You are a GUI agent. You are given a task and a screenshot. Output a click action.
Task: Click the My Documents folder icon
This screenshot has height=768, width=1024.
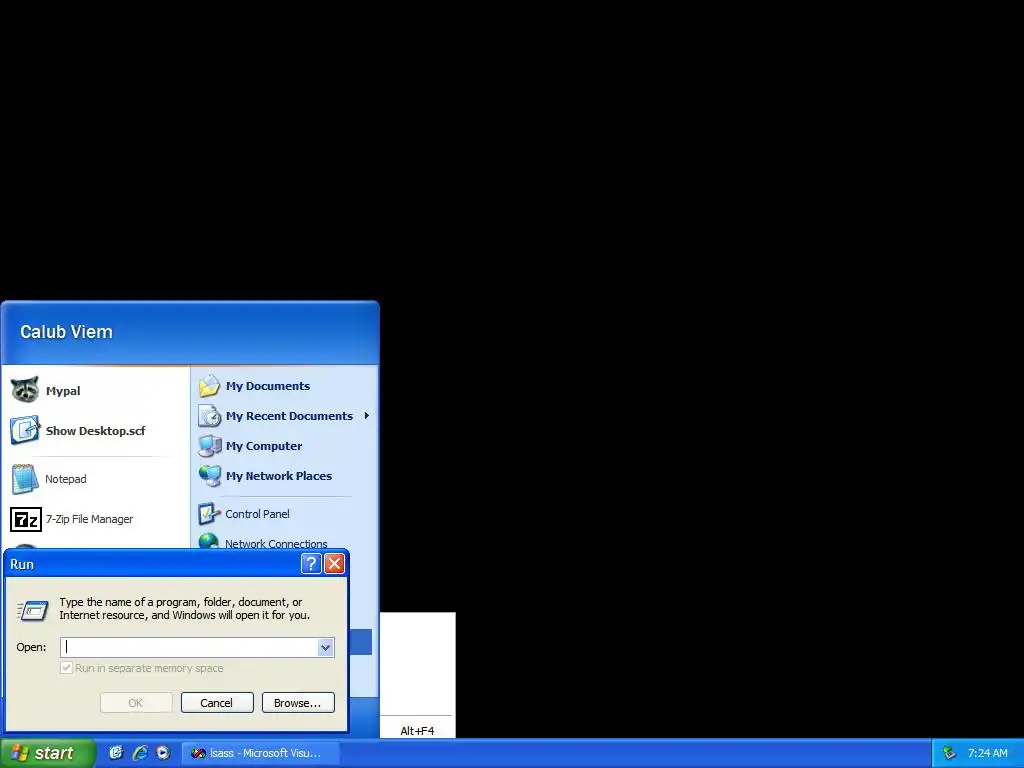209,386
